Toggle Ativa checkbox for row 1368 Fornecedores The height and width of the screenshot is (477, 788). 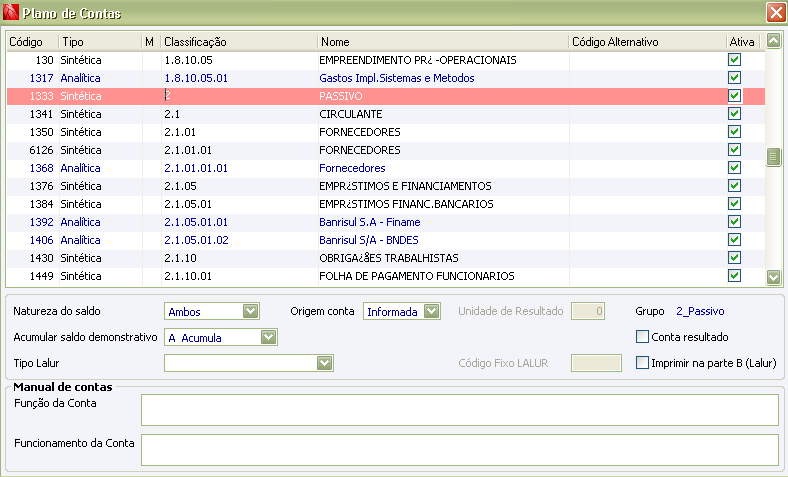(x=734, y=167)
